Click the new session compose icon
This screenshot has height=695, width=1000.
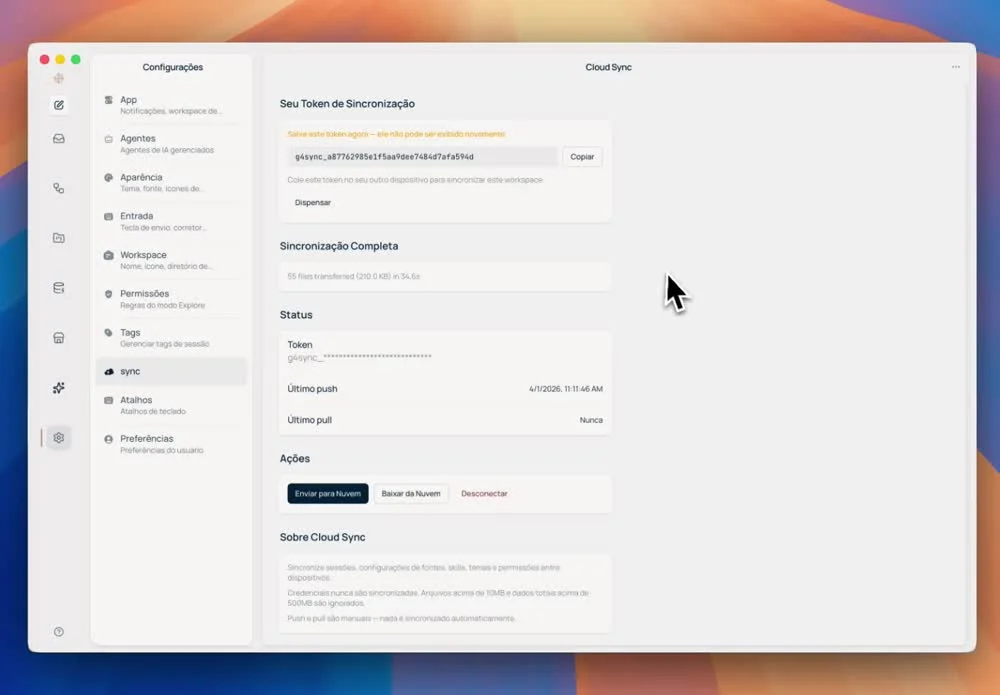click(59, 105)
